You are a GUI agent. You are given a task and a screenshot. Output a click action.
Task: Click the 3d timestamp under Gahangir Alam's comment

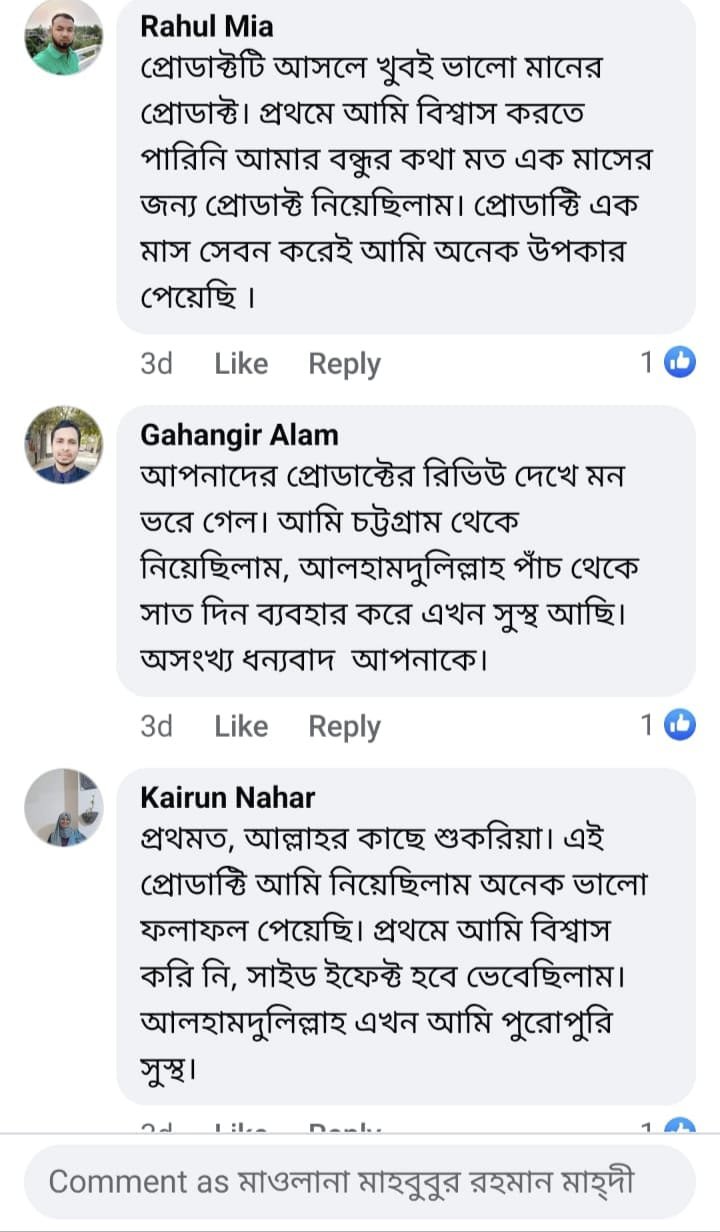click(x=156, y=726)
